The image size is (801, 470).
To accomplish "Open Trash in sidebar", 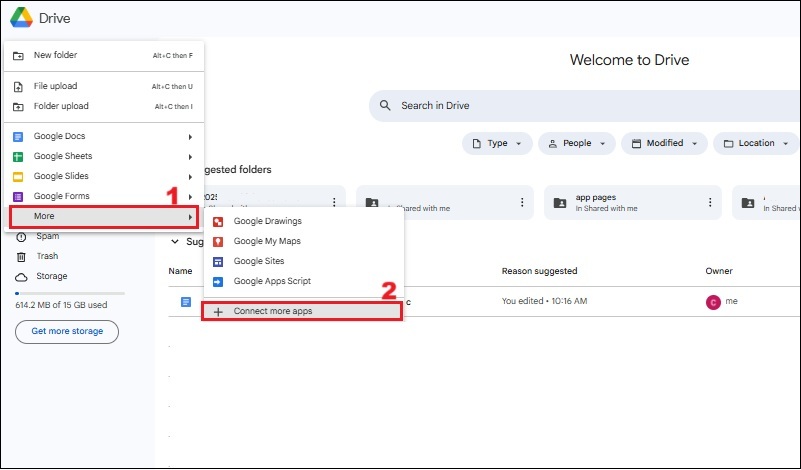I will 47,256.
